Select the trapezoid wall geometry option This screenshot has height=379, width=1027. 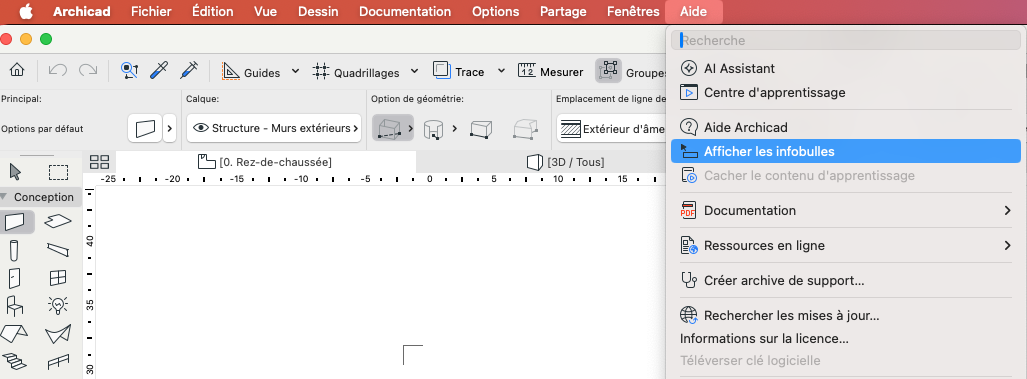[x=481, y=129]
